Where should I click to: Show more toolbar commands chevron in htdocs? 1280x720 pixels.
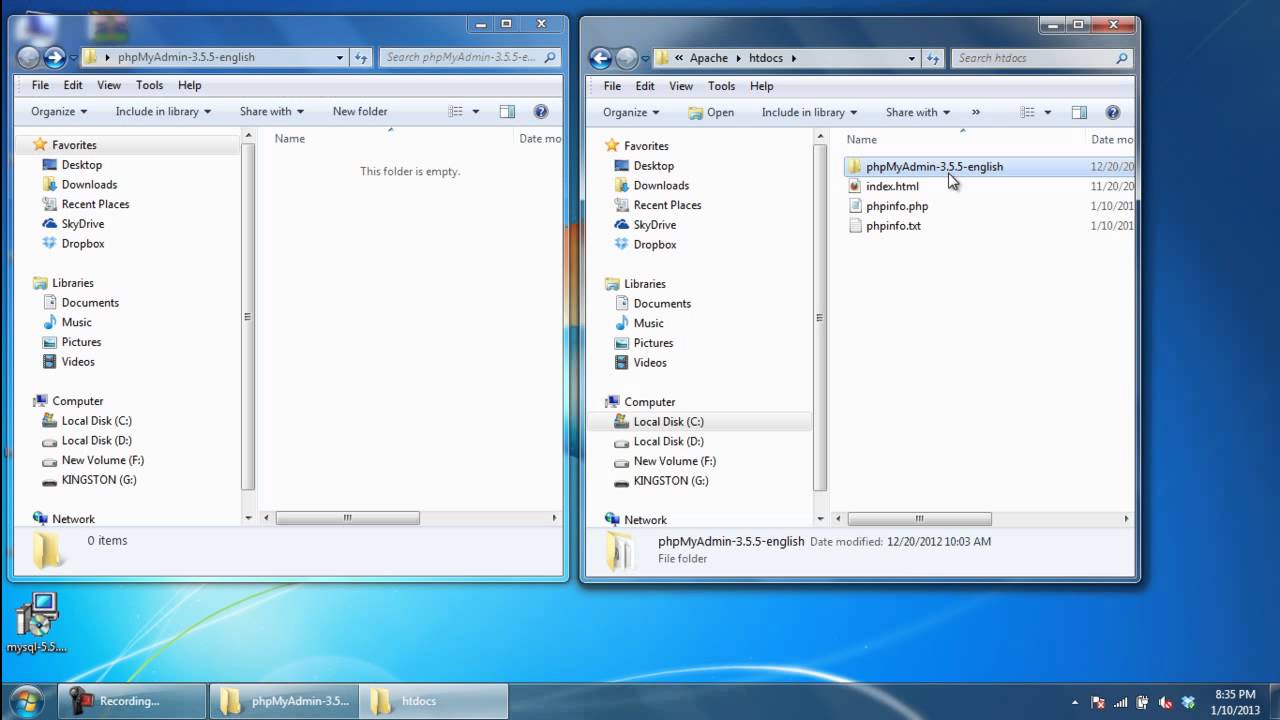(x=976, y=112)
